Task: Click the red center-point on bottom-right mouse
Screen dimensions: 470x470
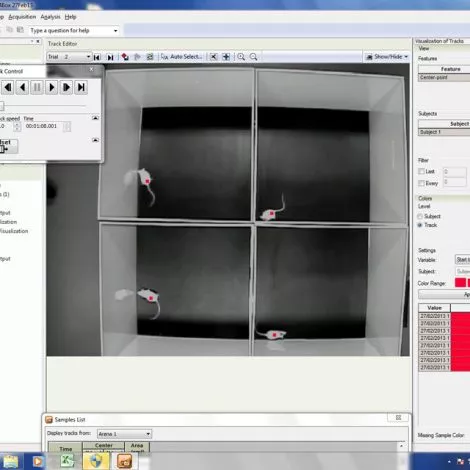Action: coord(275,335)
